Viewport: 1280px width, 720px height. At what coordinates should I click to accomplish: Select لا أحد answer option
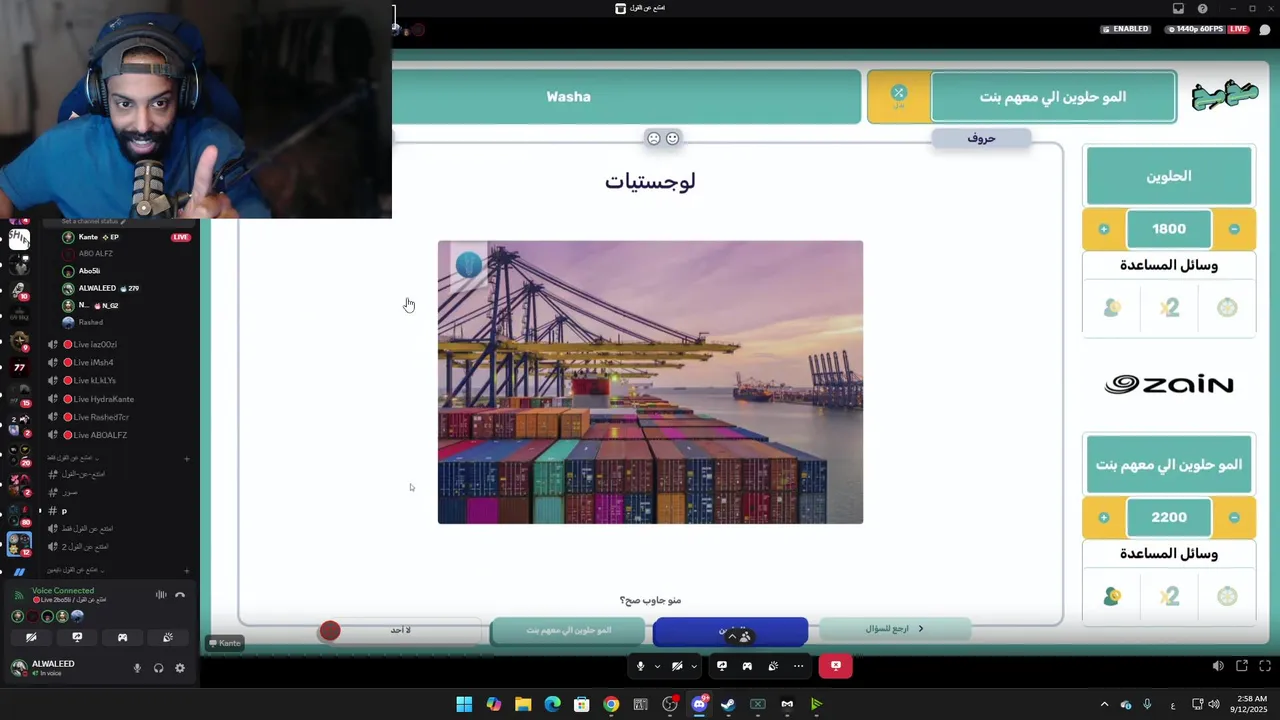(400, 630)
